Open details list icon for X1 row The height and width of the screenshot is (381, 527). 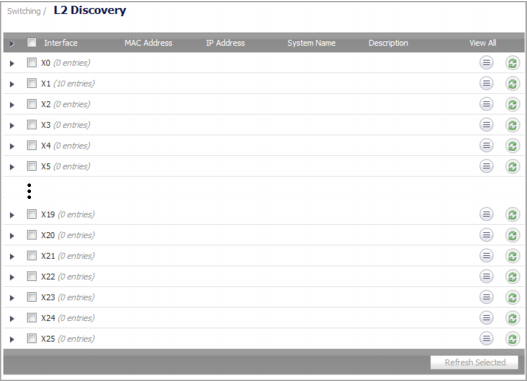(486, 83)
